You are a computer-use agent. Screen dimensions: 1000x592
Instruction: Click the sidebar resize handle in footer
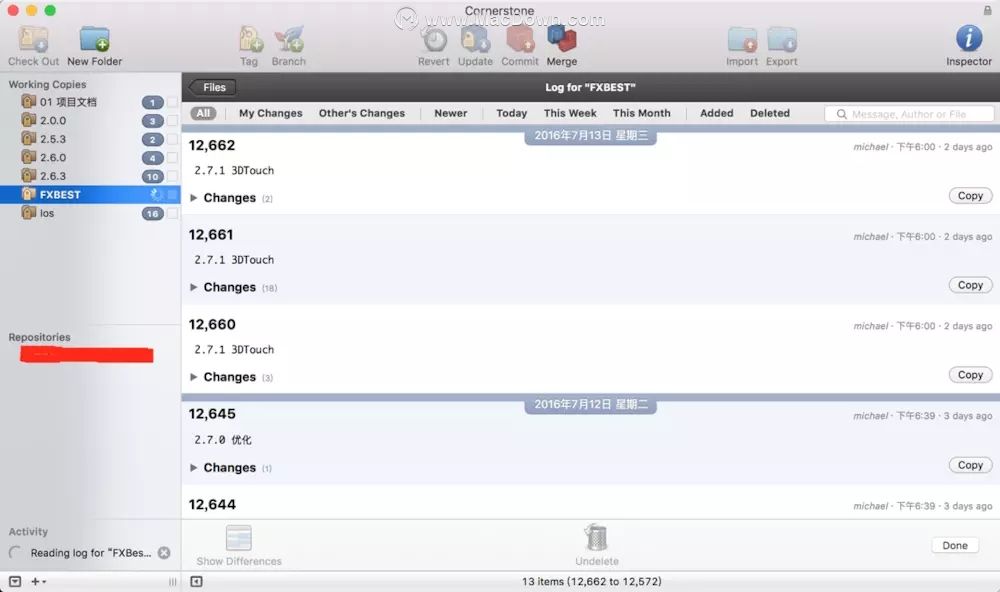pos(172,582)
